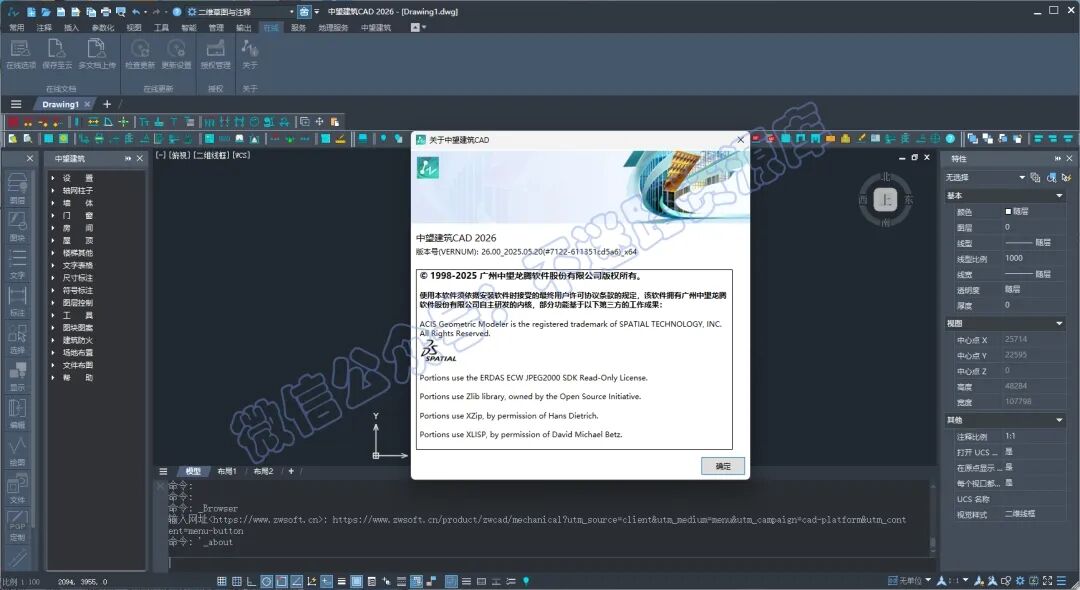Click the blue Help question mark icon
This screenshot has width=1080, height=590.
pos(177,12)
